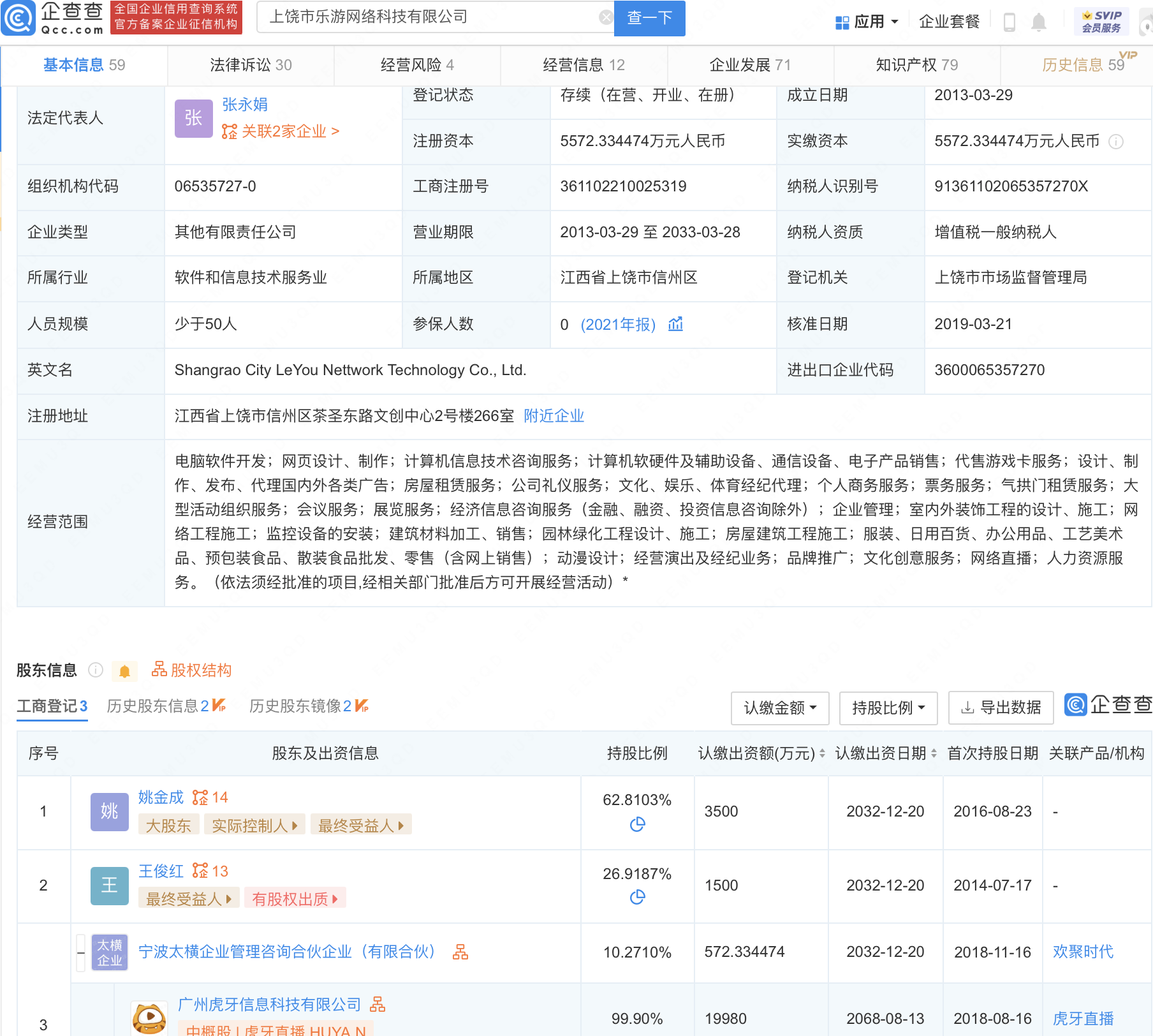Open legal representative 张永娟 link
Viewport: 1153px width, 1036px height.
[x=245, y=105]
